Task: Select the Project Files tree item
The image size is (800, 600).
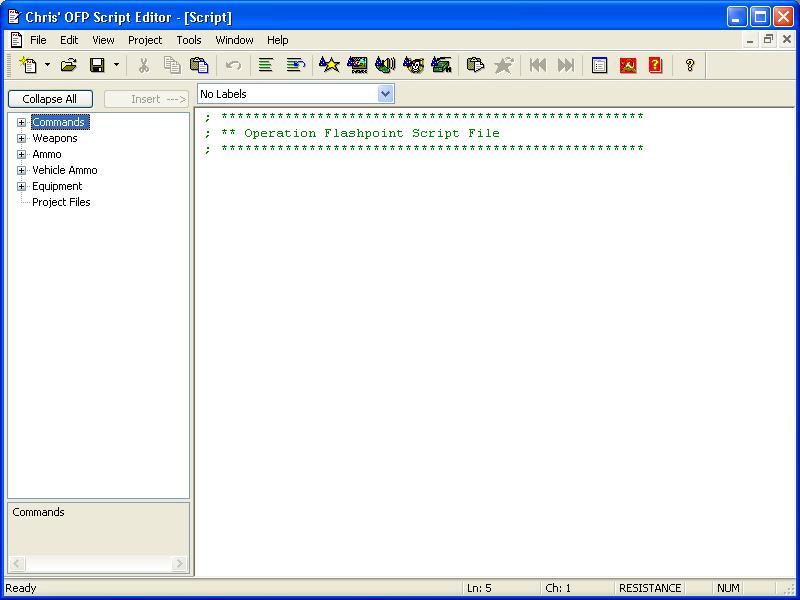Action: [61, 202]
